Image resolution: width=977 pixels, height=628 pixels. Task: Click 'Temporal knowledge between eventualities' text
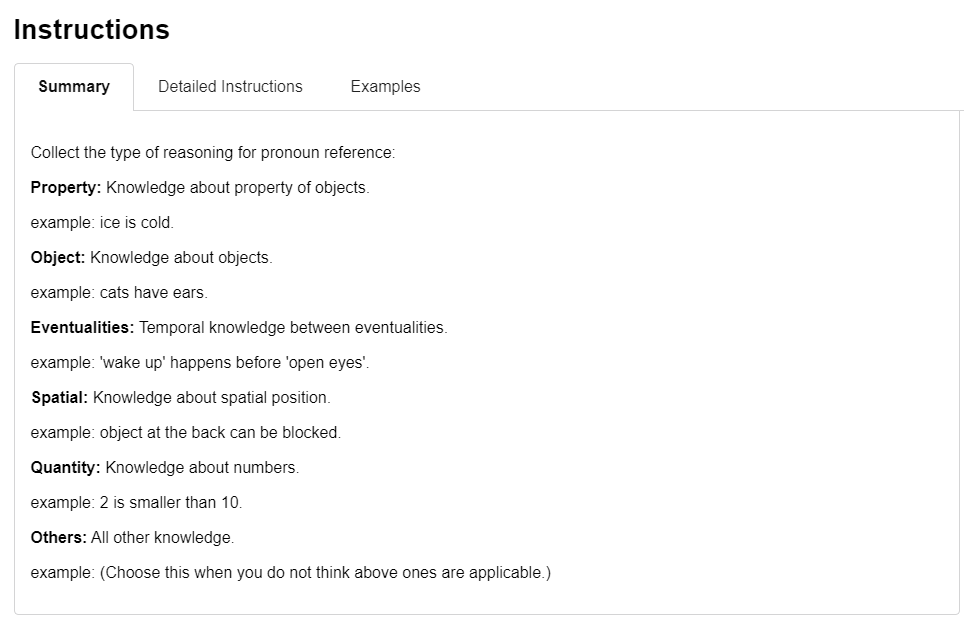(293, 328)
